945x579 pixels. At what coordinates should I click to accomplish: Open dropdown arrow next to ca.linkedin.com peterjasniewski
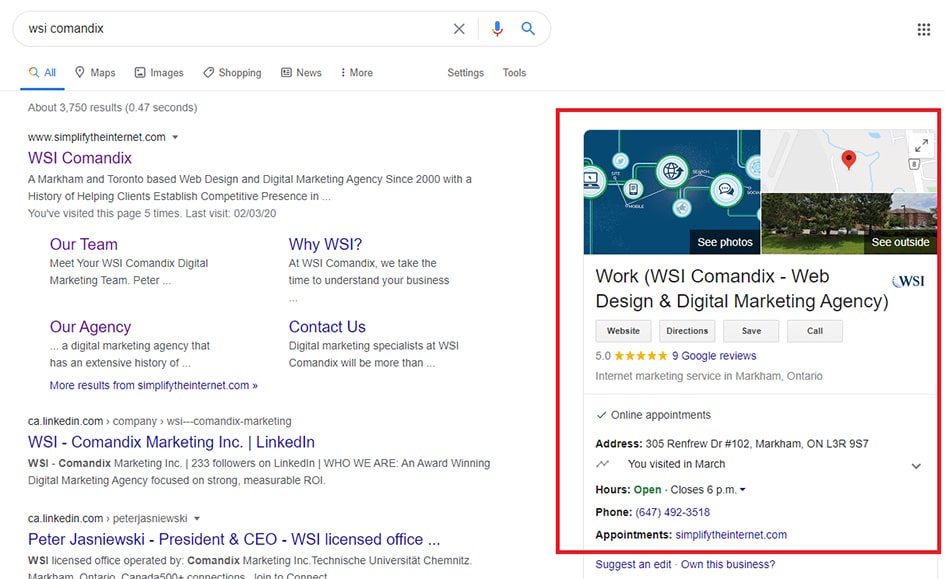tap(197, 519)
